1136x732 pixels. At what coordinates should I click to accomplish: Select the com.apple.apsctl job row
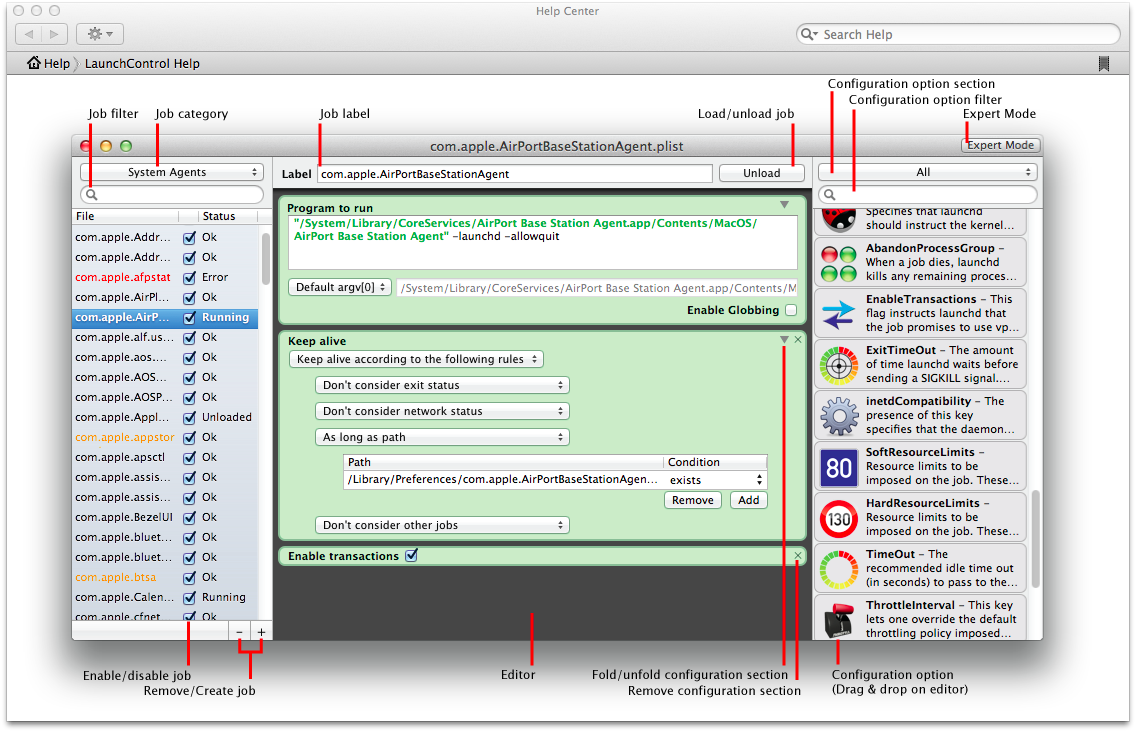[x=165, y=457]
